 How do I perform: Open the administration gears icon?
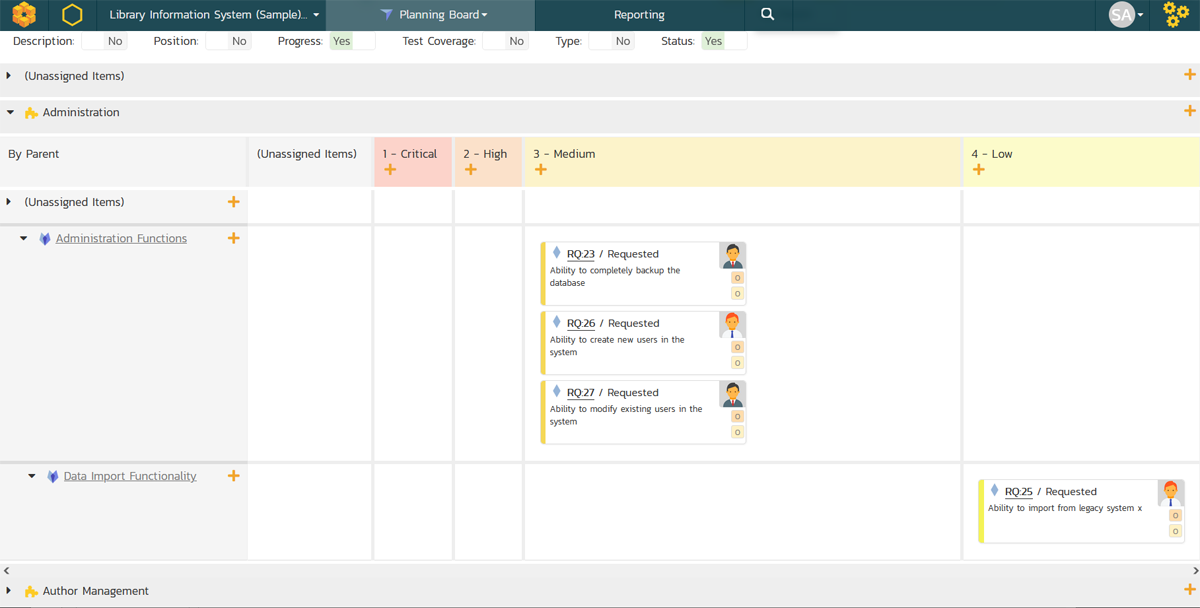pyautogui.click(x=1176, y=15)
